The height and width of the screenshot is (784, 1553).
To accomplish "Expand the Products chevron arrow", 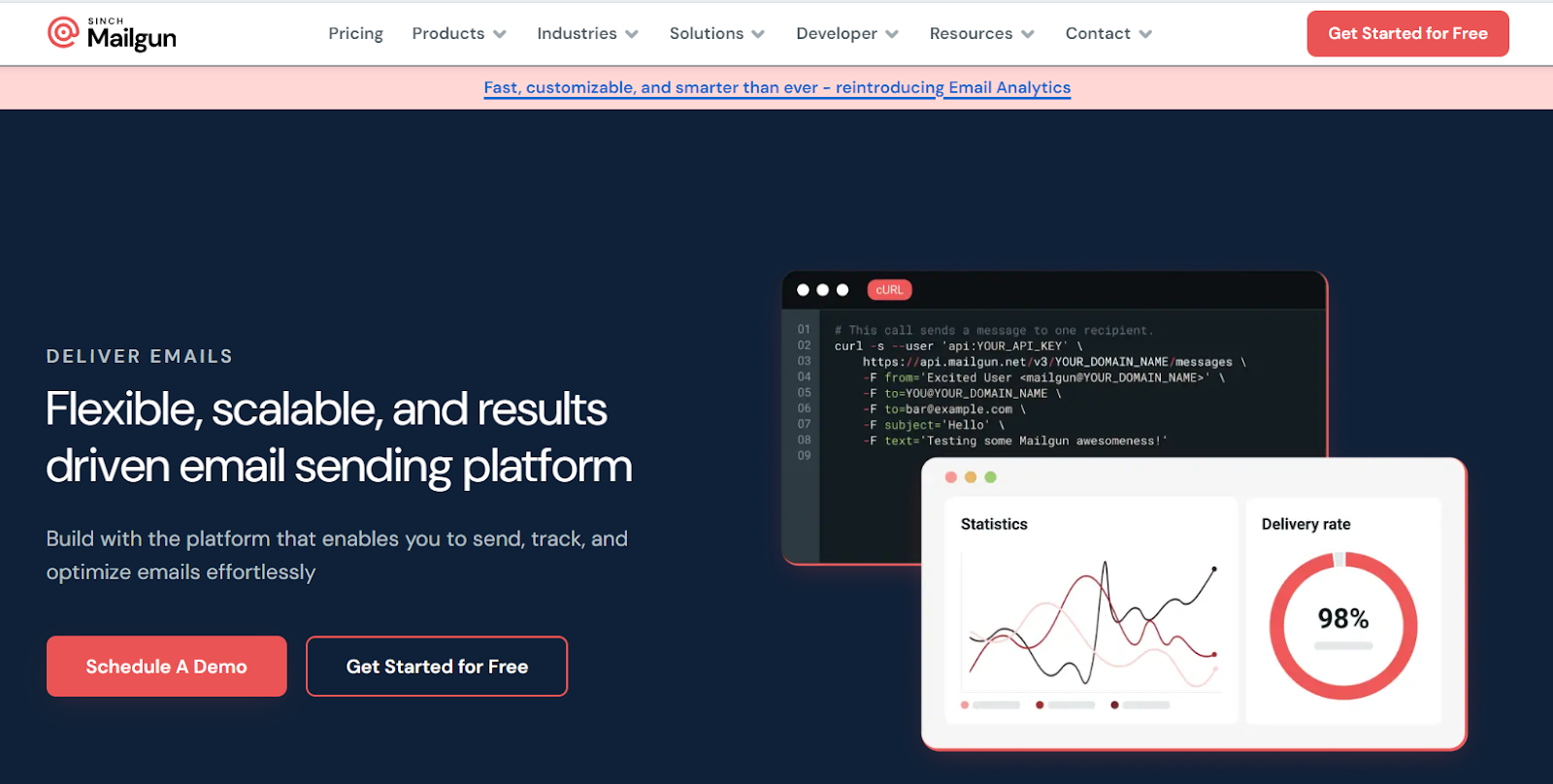I will click(500, 34).
